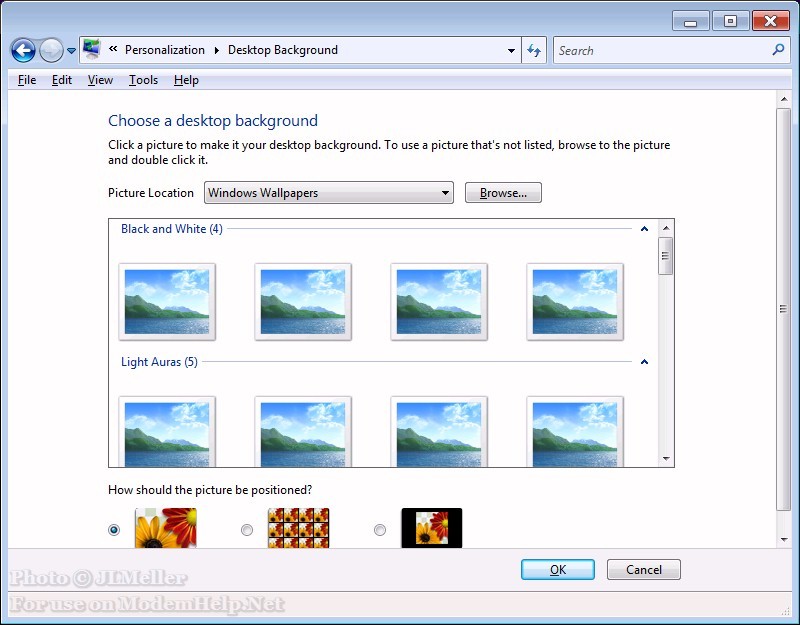Click the main window vertical scrollbar thumb
The height and width of the screenshot is (625, 800).
pos(784,309)
